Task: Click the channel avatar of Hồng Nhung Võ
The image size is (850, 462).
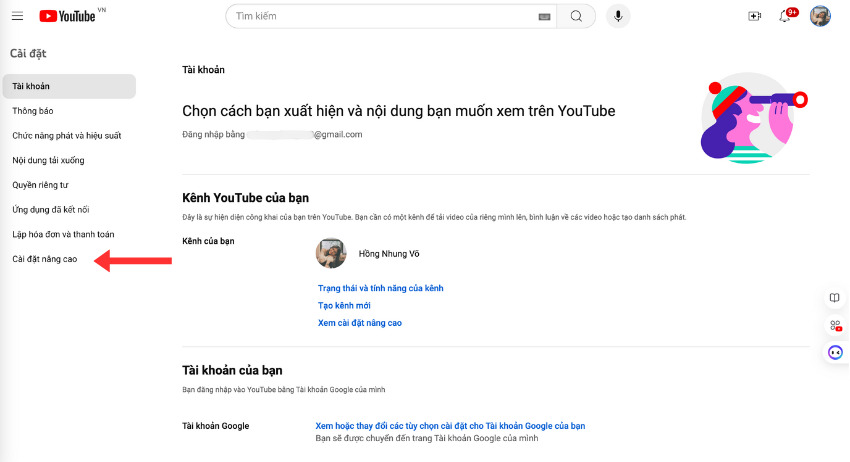Action: click(x=331, y=253)
